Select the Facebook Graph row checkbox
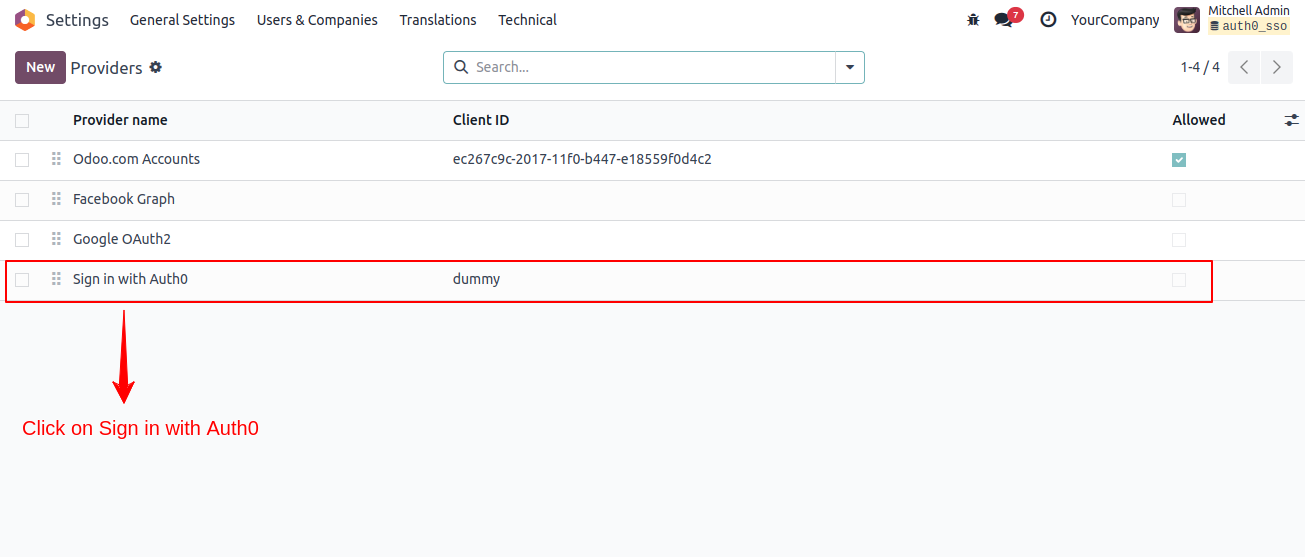 [x=22, y=200]
